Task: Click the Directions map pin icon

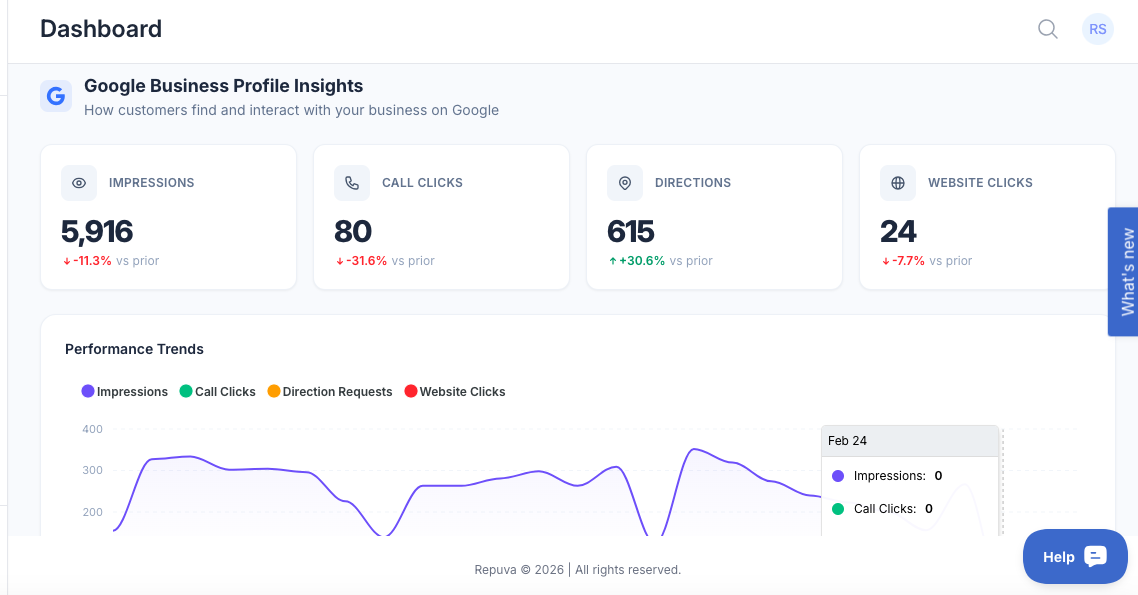Action: (x=625, y=183)
